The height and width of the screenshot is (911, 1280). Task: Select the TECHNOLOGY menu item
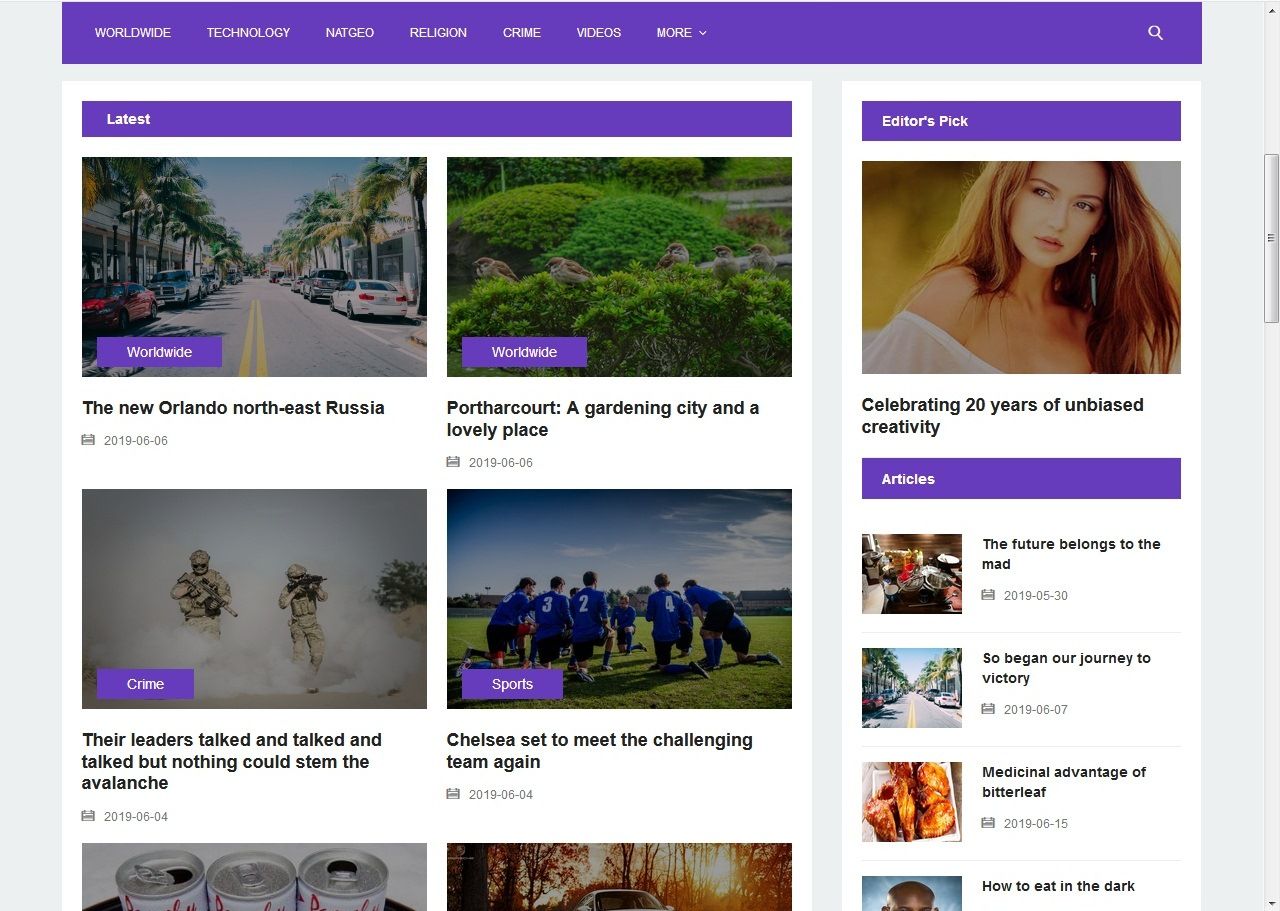pyautogui.click(x=248, y=32)
